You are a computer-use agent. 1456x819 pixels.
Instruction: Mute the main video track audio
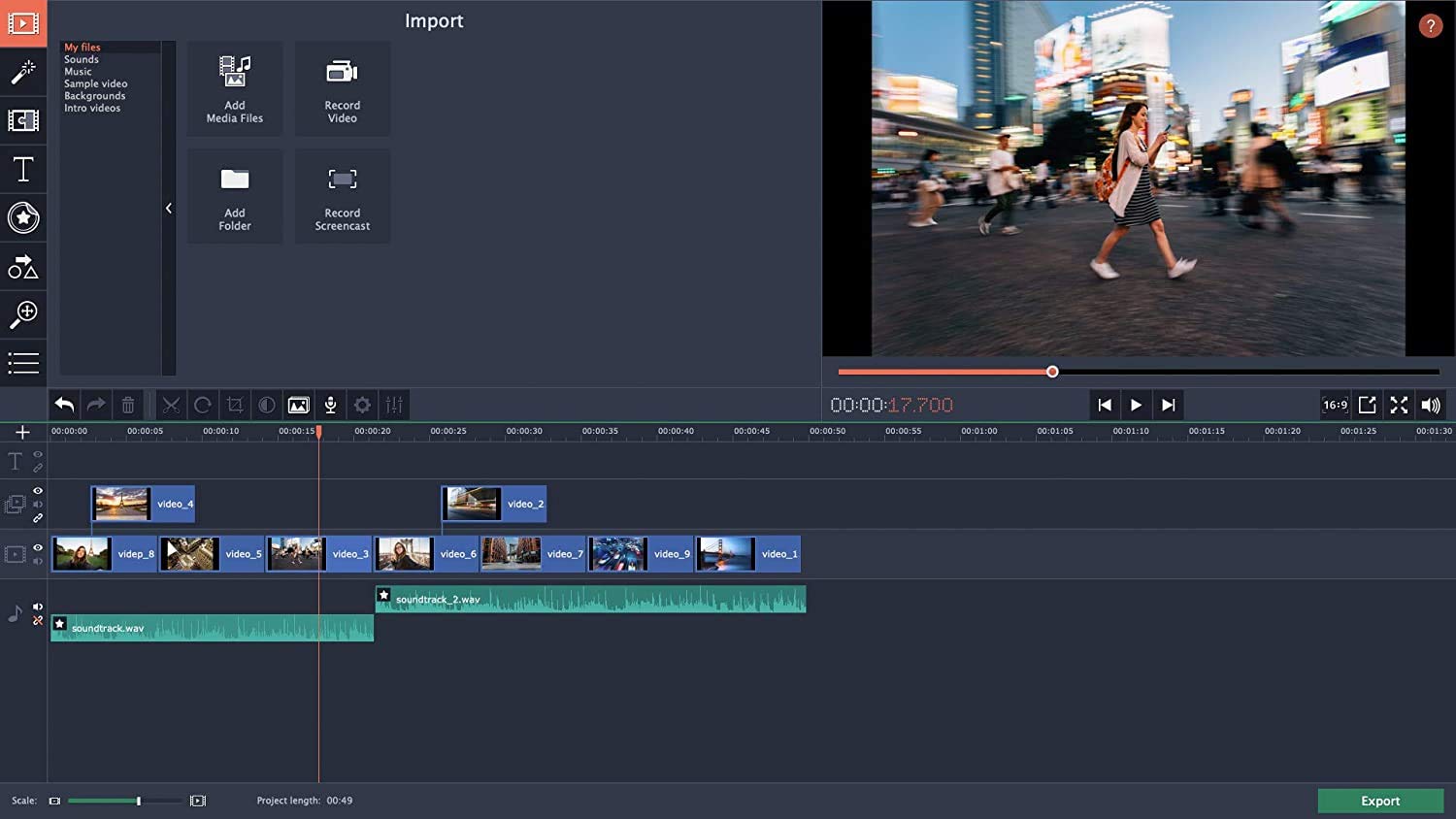click(x=38, y=560)
